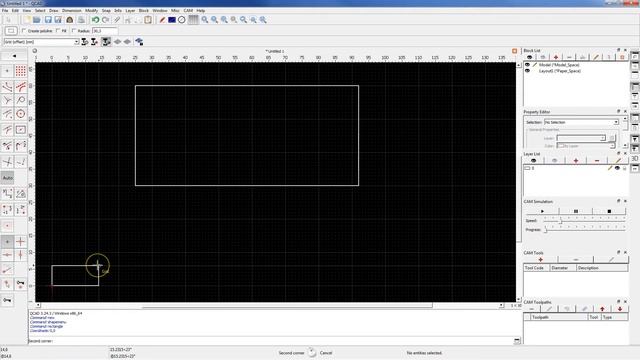Add a new layer with red plus

coord(576,161)
